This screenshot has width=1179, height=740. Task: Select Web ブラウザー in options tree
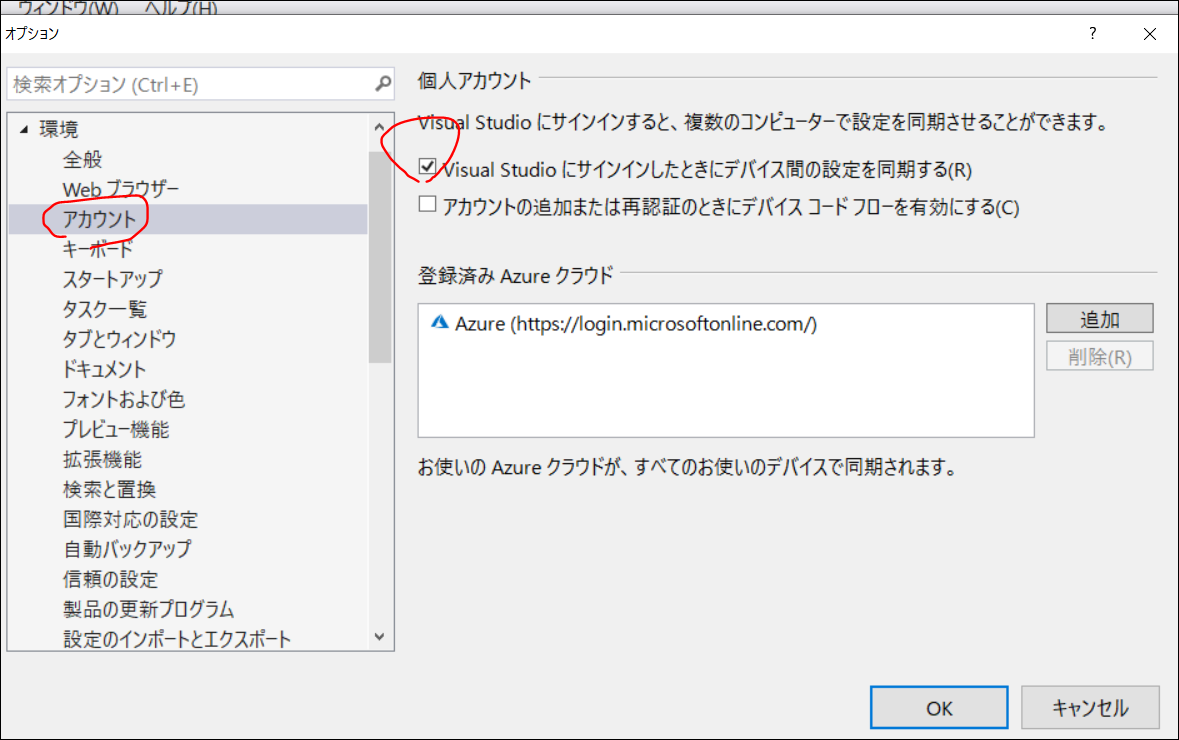121,190
